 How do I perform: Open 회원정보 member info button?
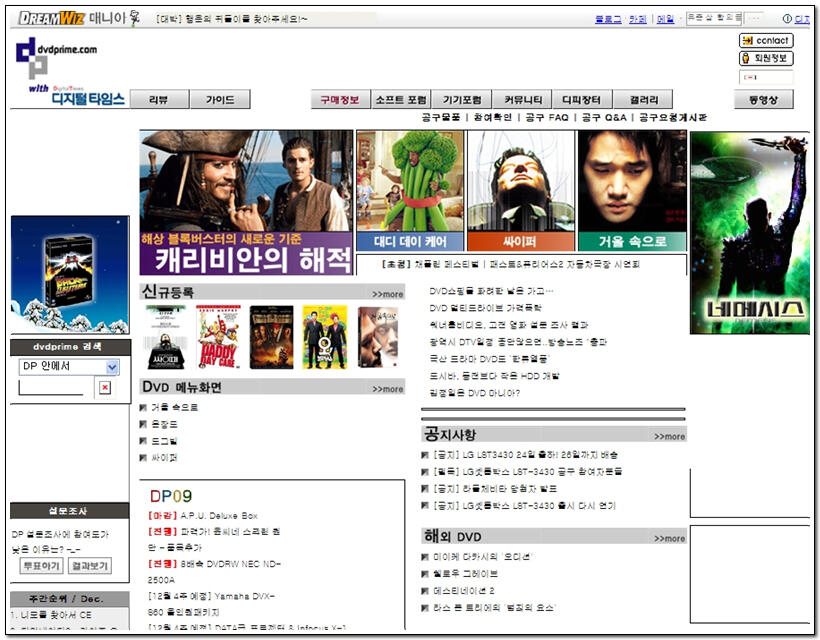766,58
